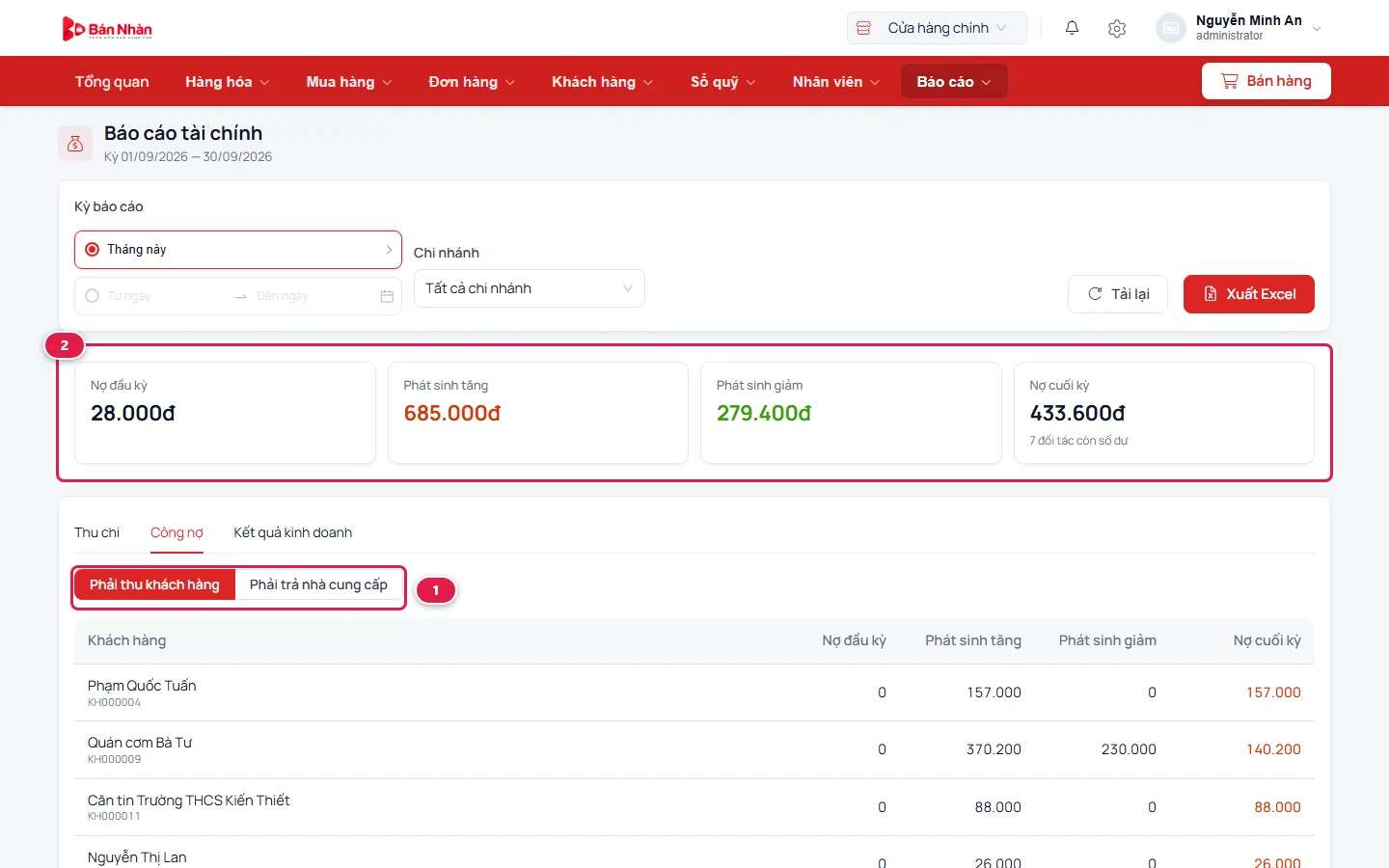The height and width of the screenshot is (868, 1389).
Task: Expand the Tháng này period chevron
Action: tap(389, 250)
